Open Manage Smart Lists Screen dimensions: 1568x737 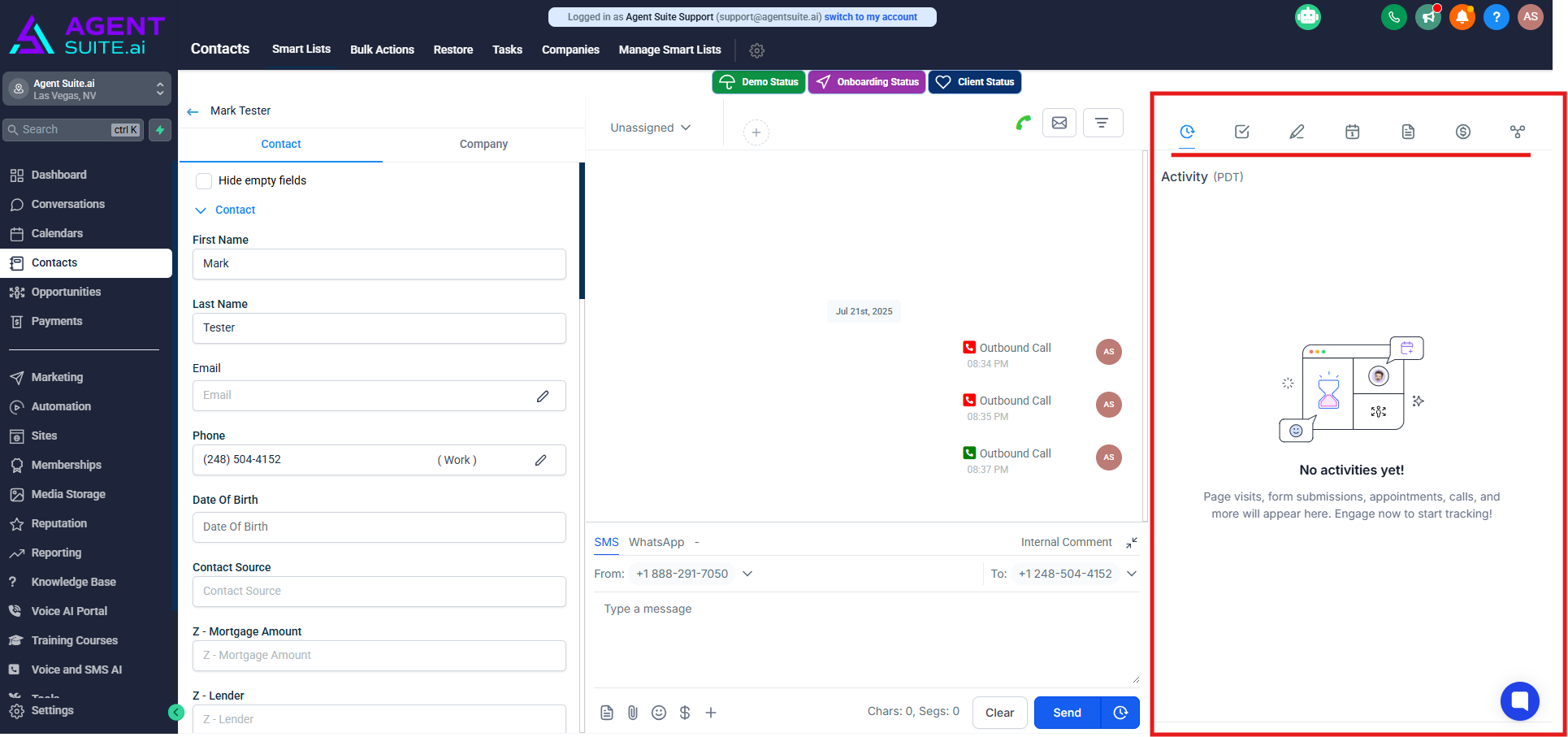coord(669,50)
